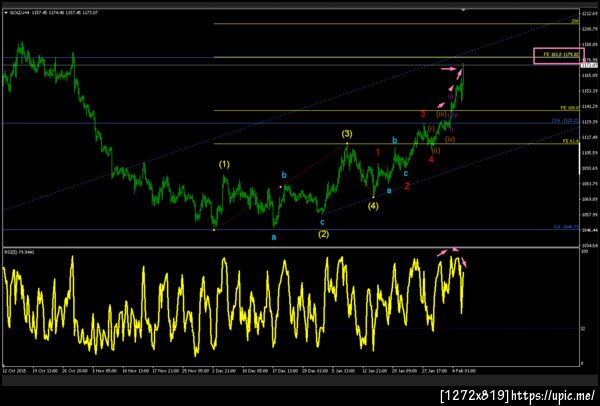The height and width of the screenshot is (406, 600).
Task: Select the yellow (4) wave label
Action: pyautogui.click(x=373, y=206)
